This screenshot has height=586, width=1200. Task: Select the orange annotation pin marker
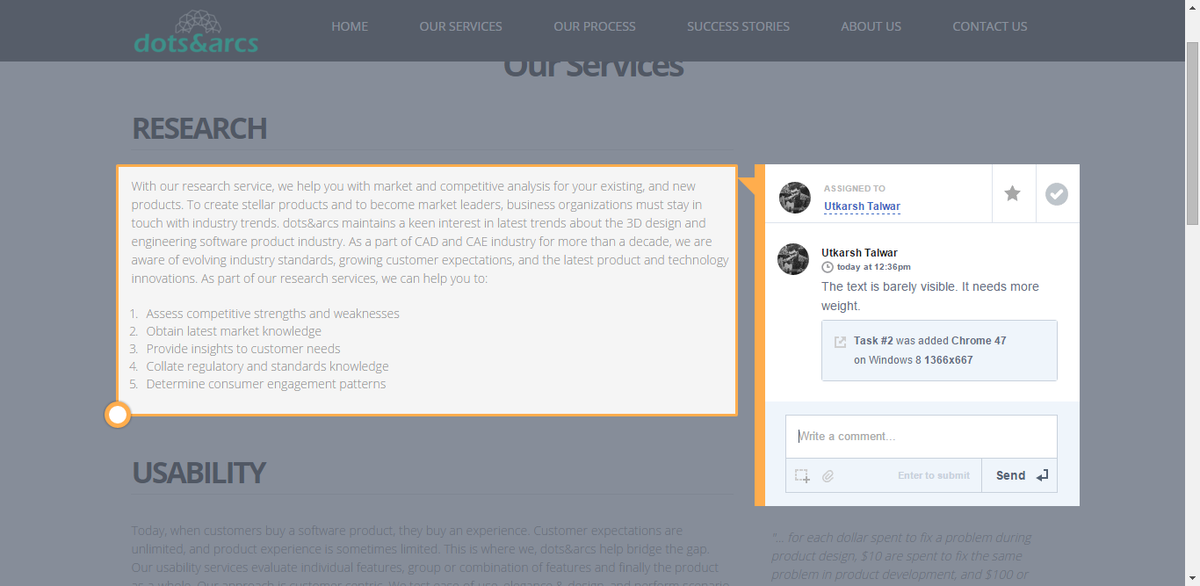point(117,413)
